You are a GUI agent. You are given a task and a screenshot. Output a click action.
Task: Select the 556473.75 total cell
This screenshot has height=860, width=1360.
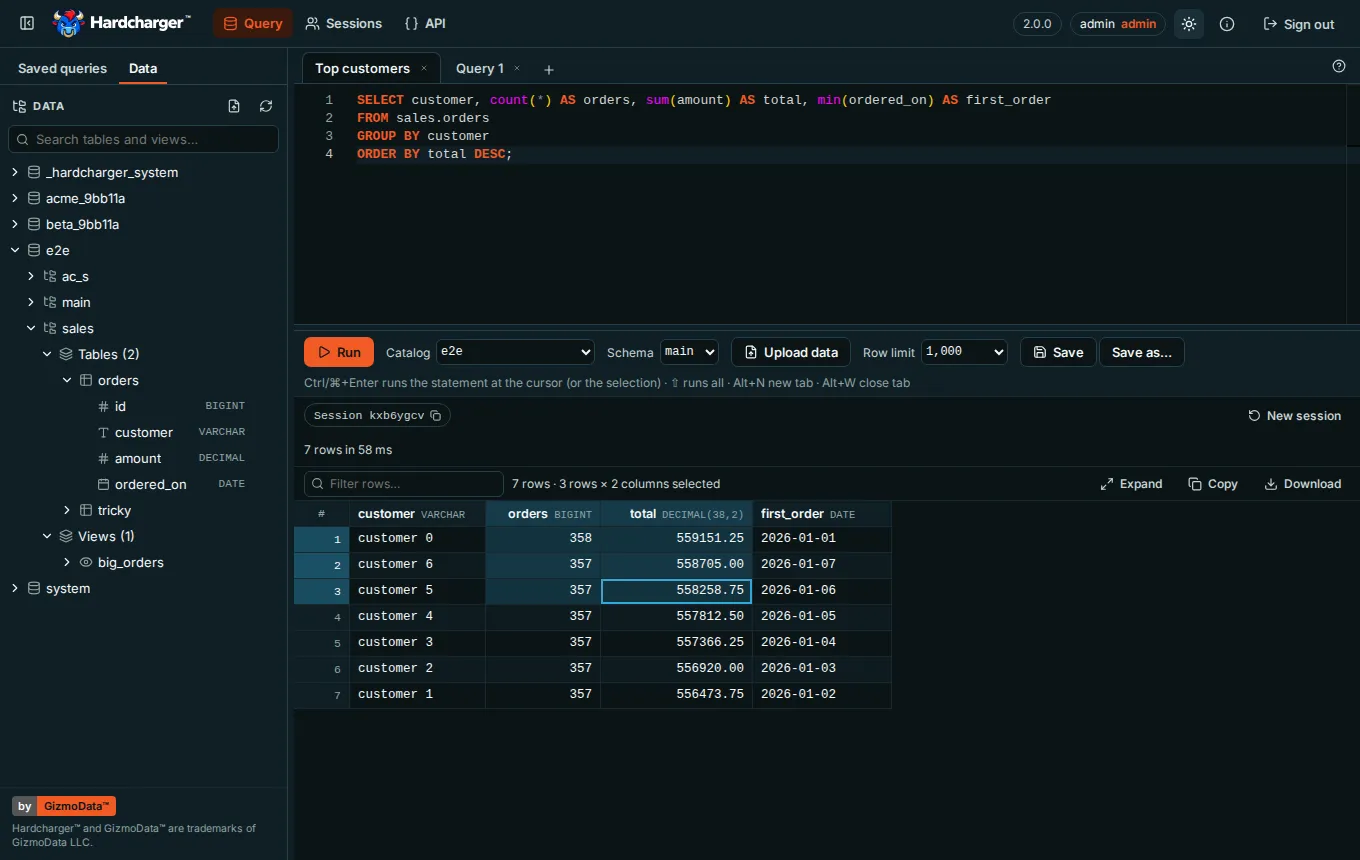point(676,694)
